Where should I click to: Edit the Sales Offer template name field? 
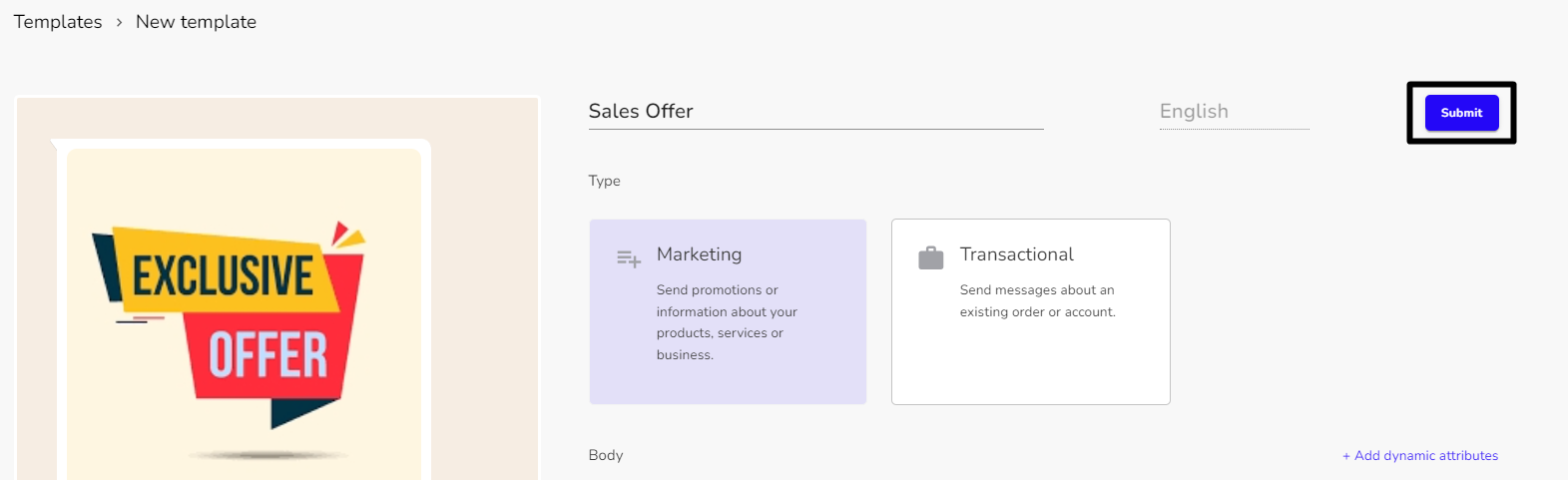pyautogui.click(x=815, y=112)
